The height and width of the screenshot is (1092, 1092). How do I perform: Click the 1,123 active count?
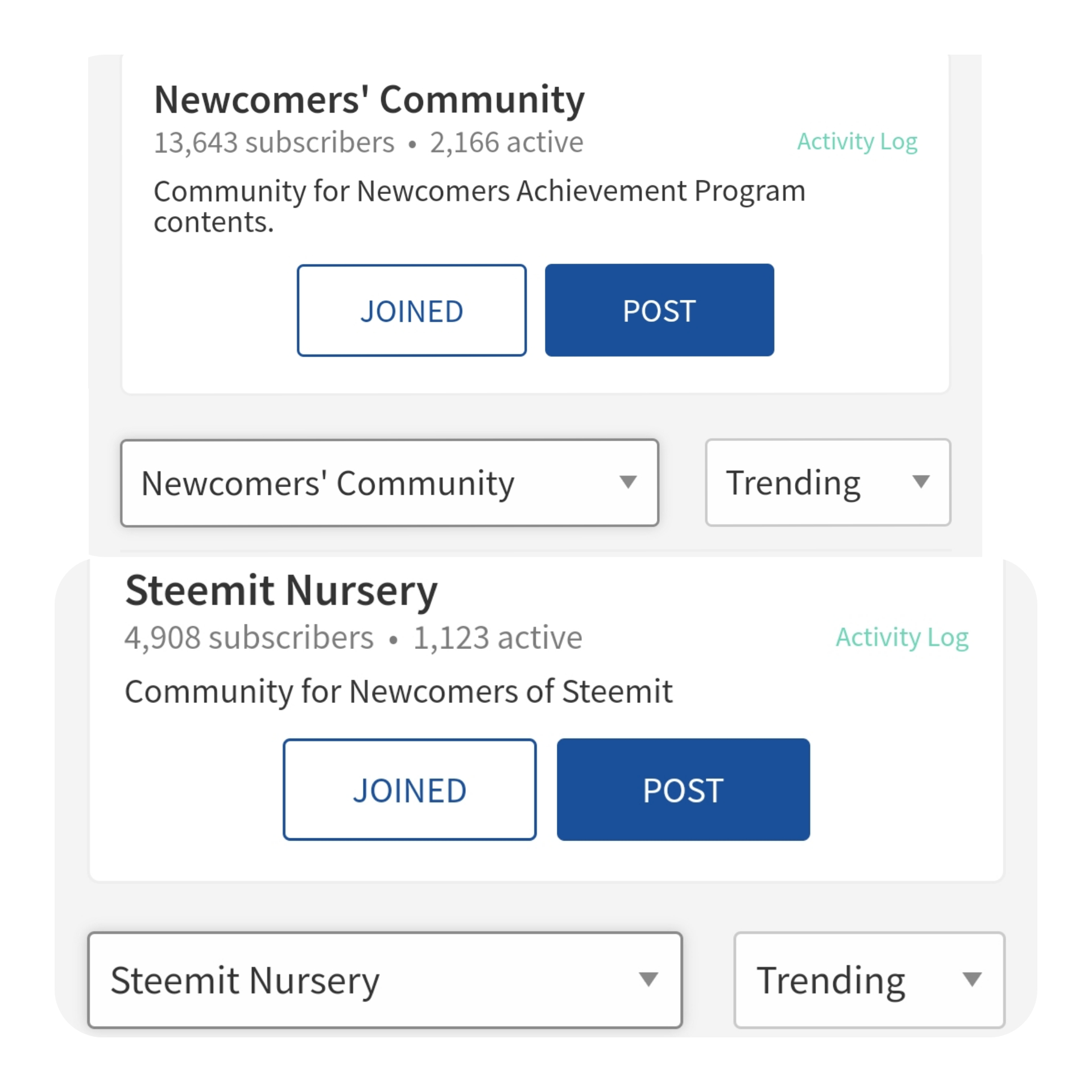tap(498, 638)
